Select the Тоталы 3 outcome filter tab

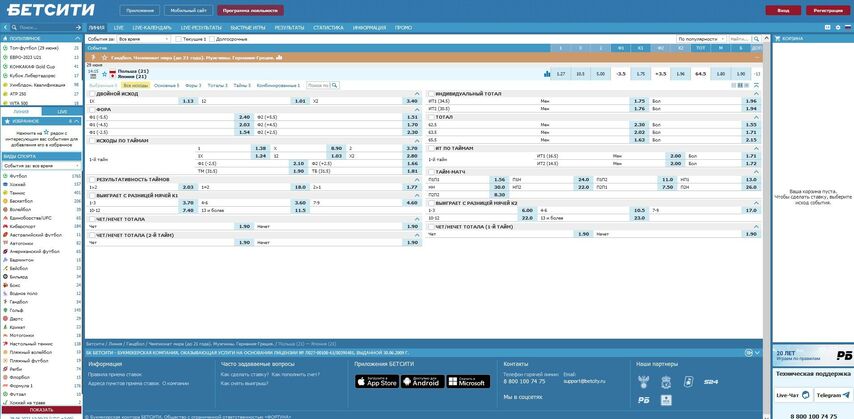[218, 86]
